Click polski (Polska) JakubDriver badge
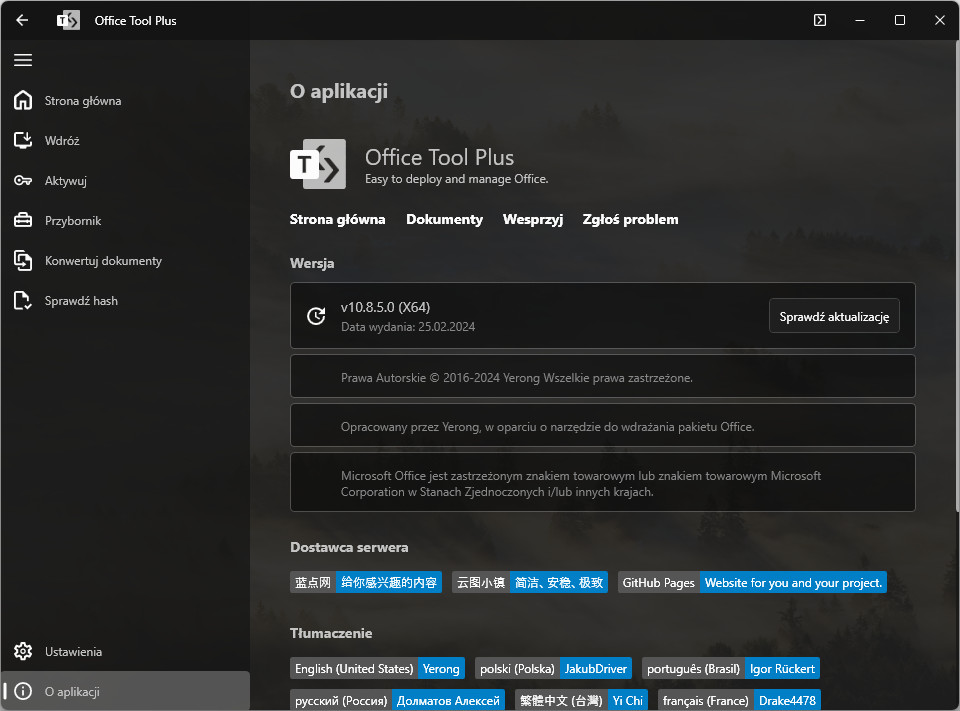 [x=553, y=668]
